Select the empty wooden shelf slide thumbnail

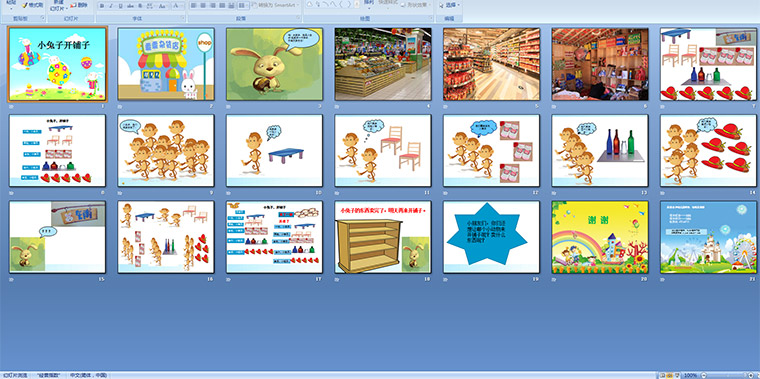[382, 237]
